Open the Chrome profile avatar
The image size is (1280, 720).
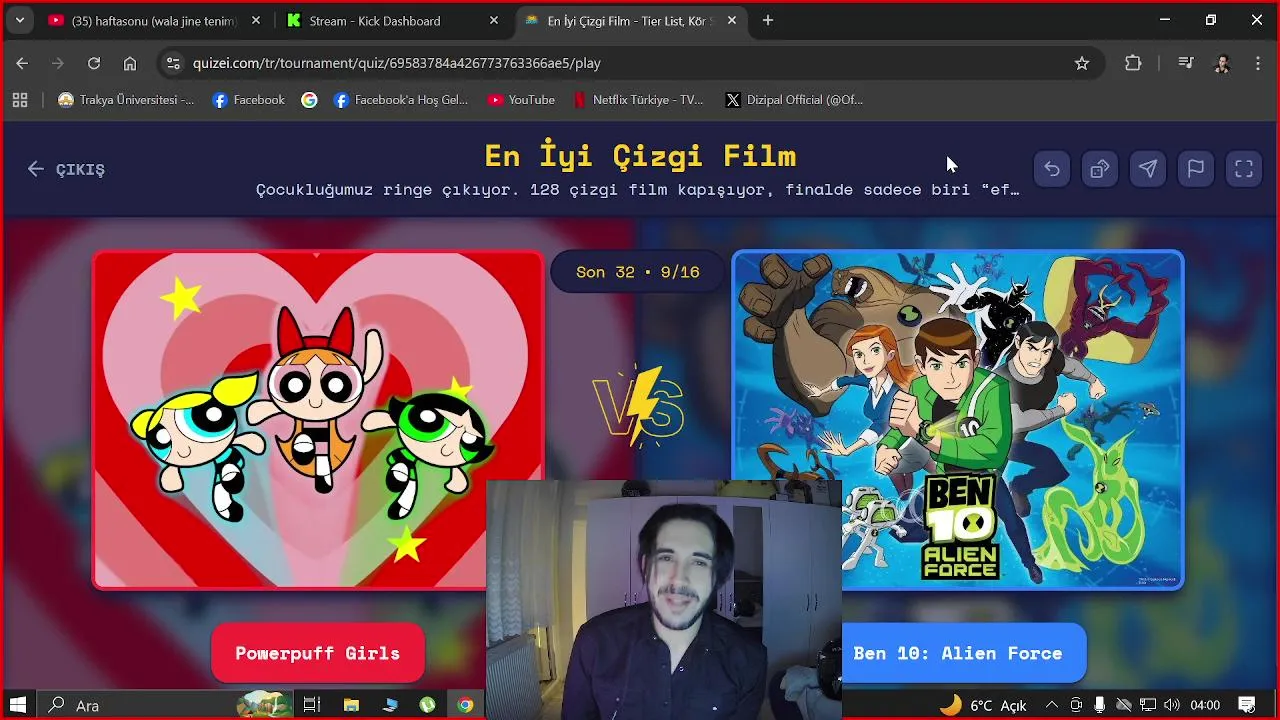coord(1222,63)
